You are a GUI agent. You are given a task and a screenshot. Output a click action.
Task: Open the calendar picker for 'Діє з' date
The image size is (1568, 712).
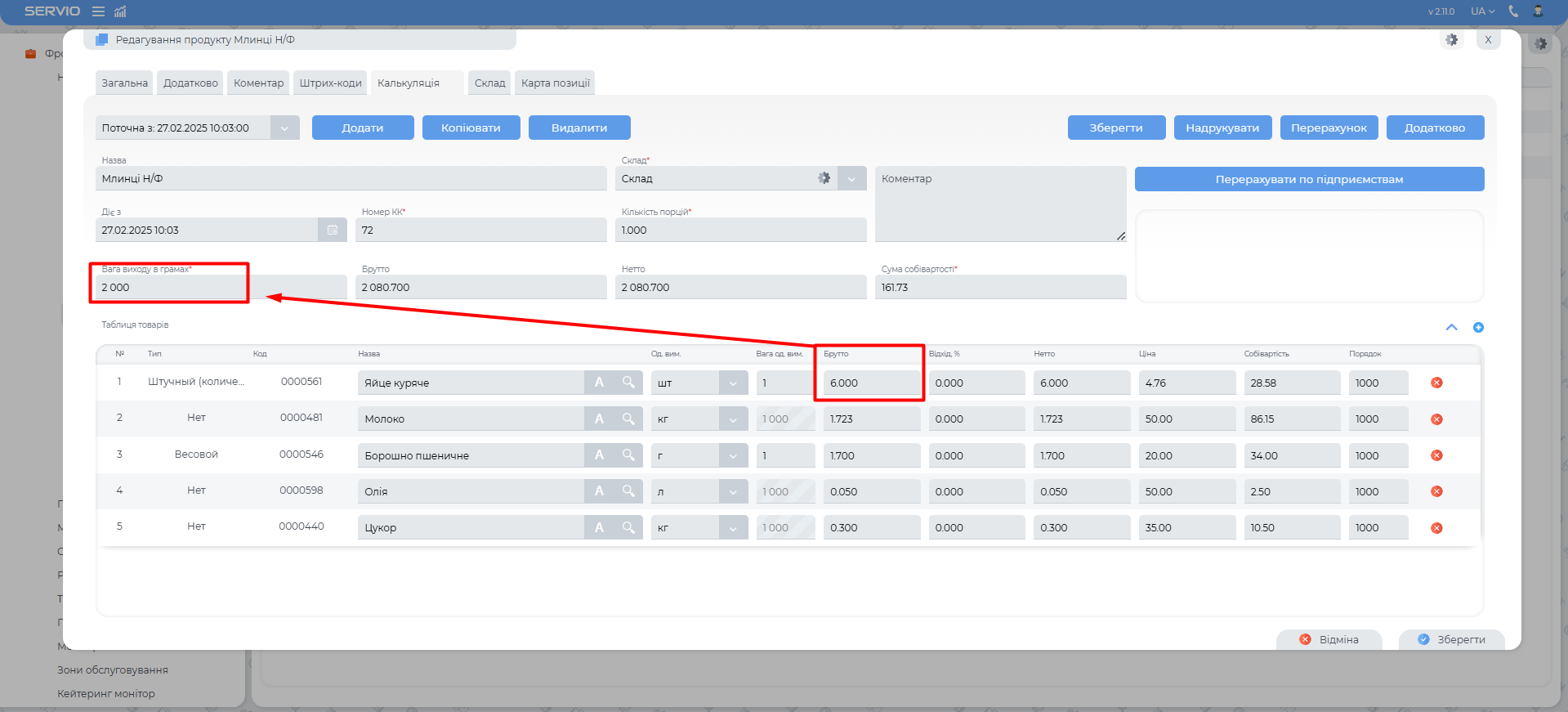333,231
